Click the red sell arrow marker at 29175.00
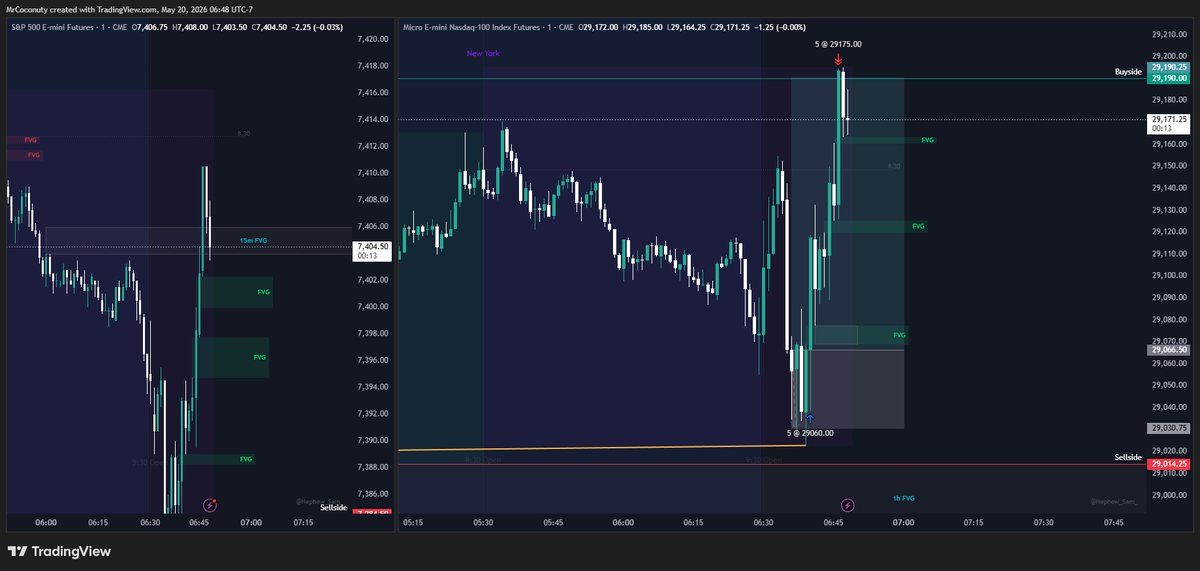This screenshot has width=1200, height=571. [838, 60]
